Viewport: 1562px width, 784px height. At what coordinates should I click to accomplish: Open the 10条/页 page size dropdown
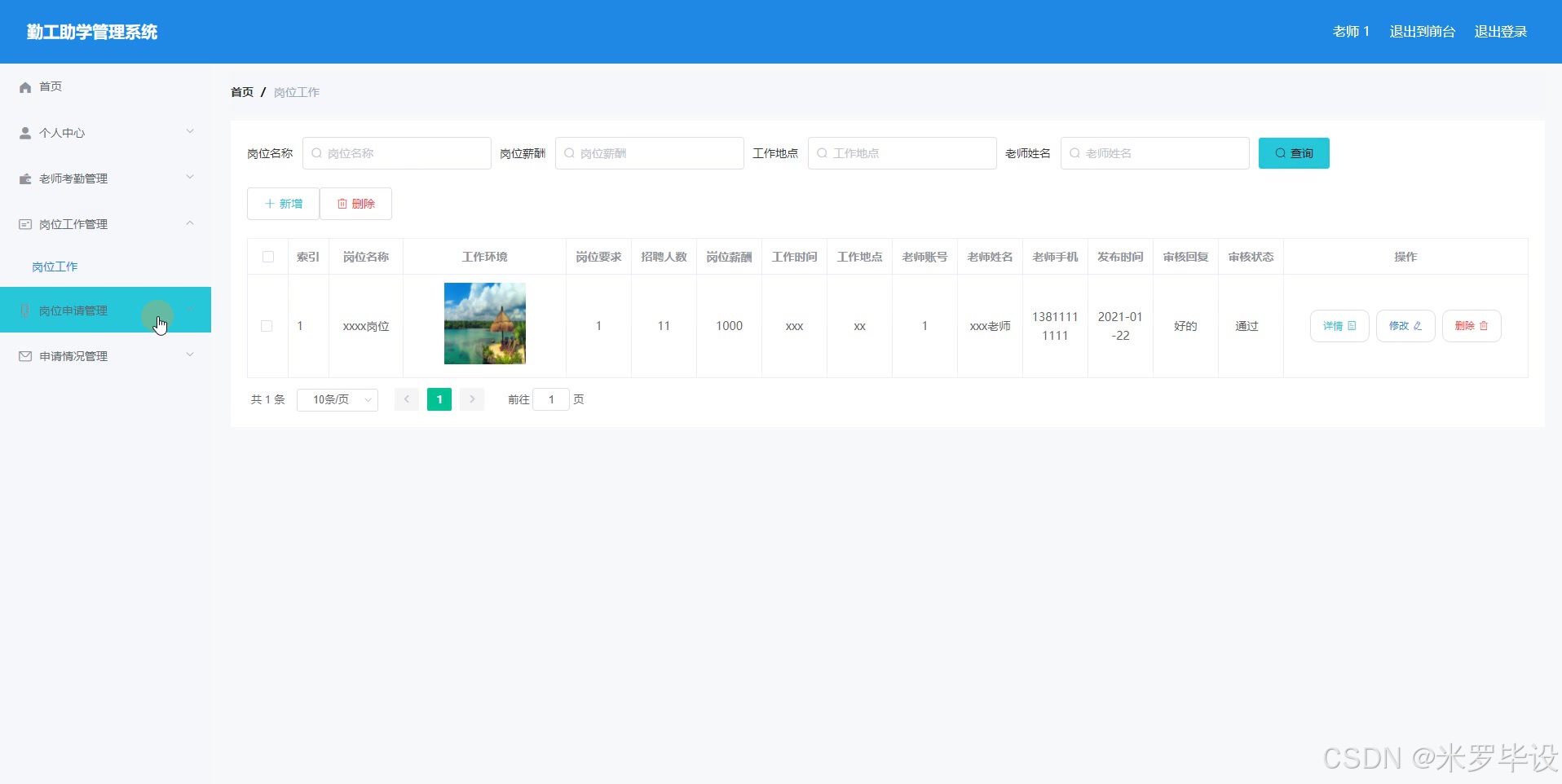tap(338, 399)
